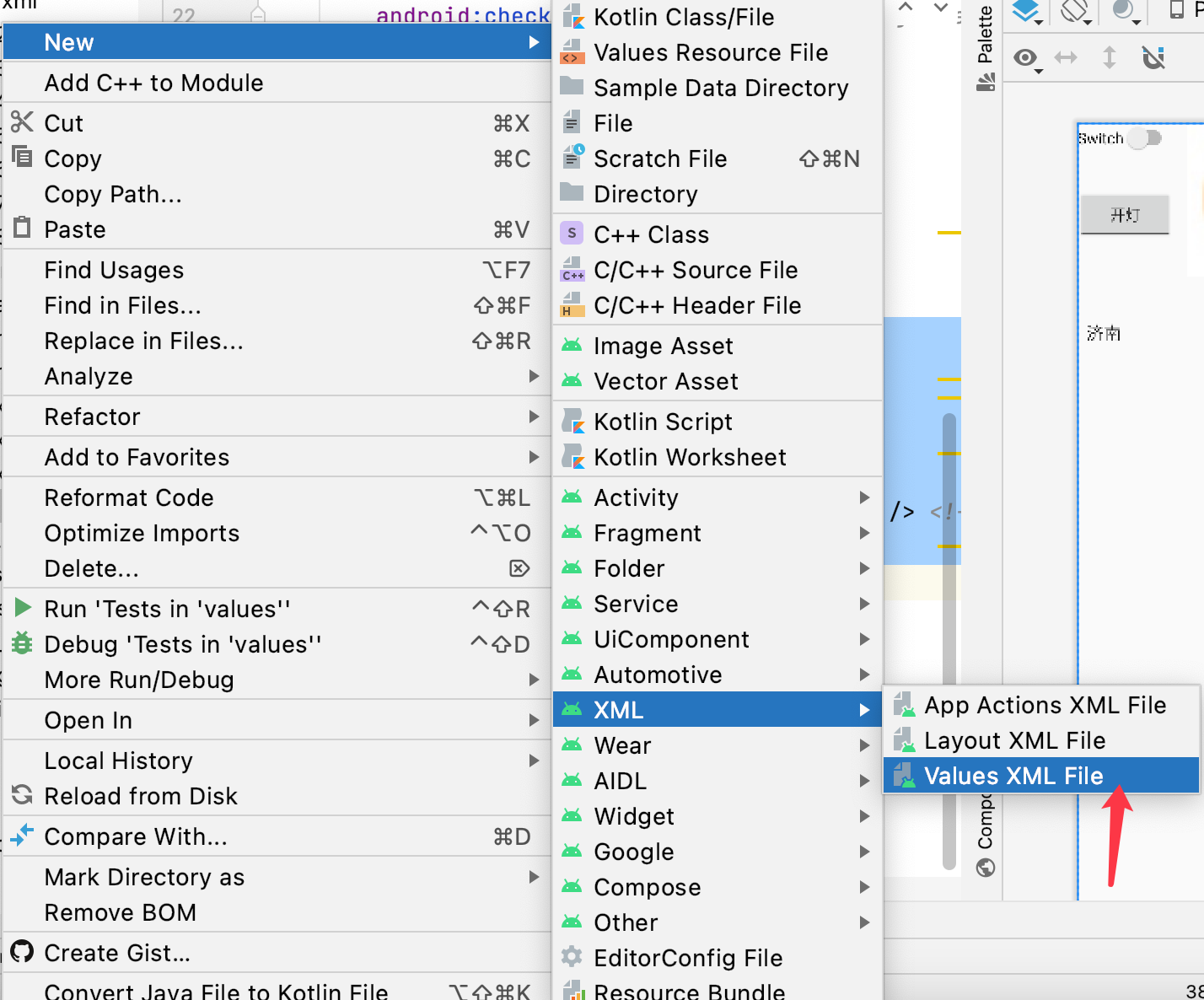Choose Copy Path... command
Screen dimensions: 1204x1000
tap(277, 194)
